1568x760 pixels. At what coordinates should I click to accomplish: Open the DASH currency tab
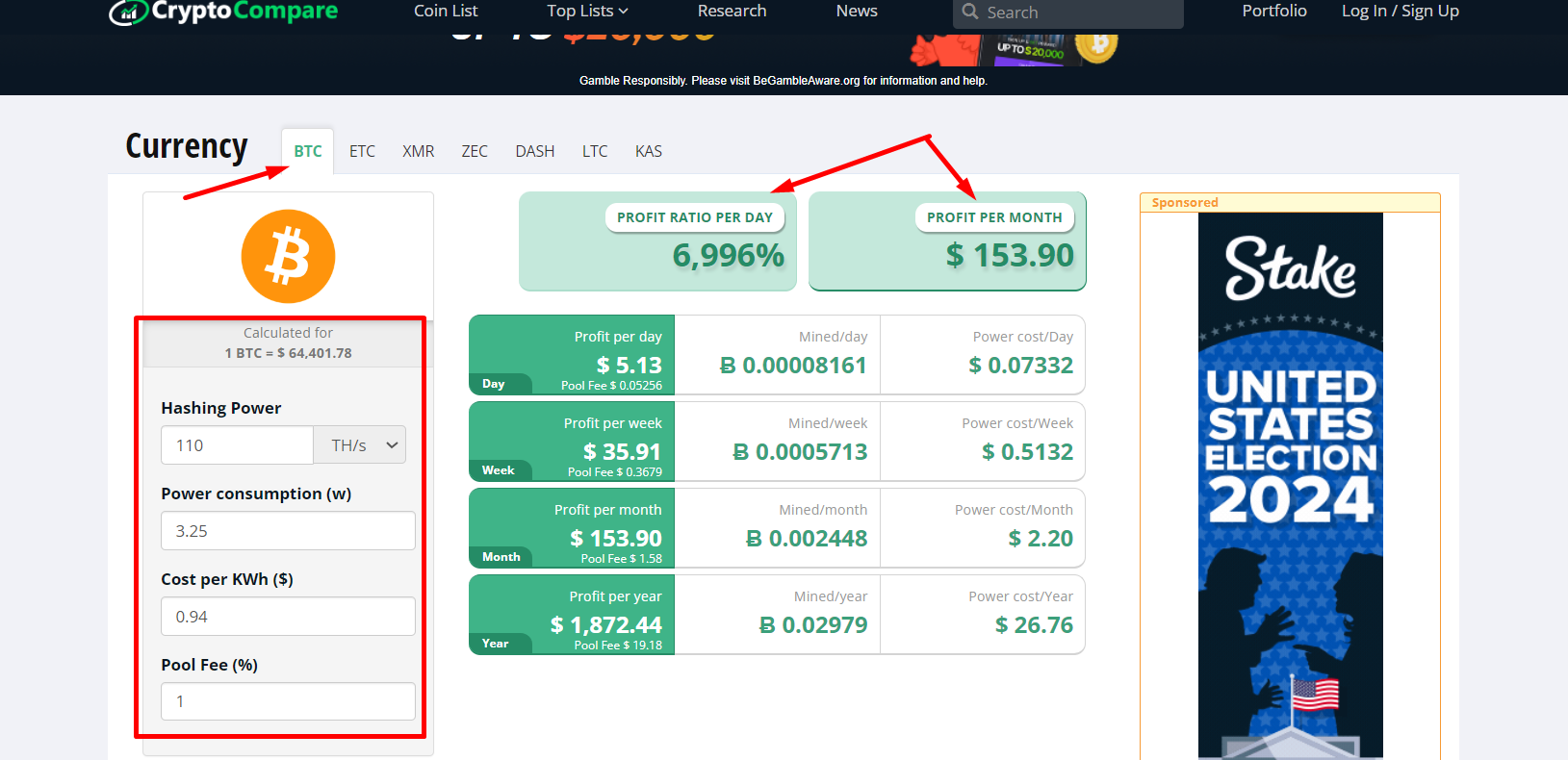click(x=534, y=151)
